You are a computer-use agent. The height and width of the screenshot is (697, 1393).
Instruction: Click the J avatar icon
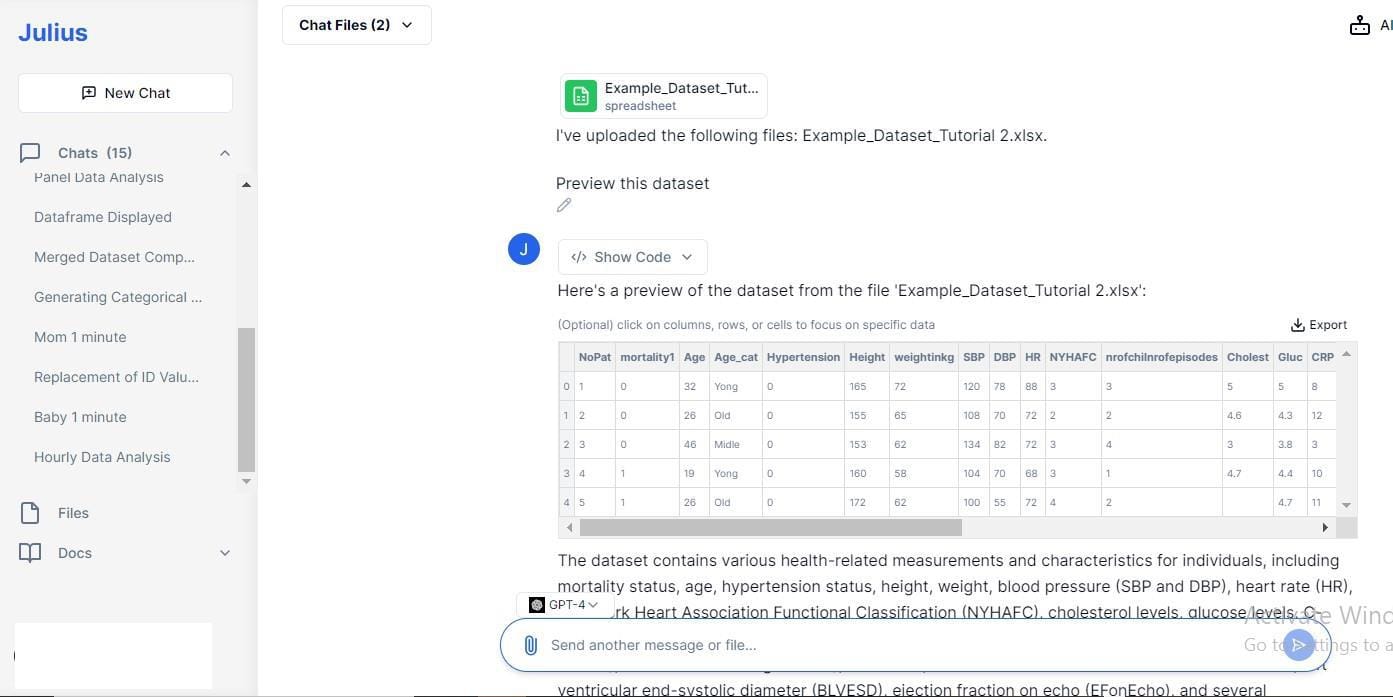(524, 249)
